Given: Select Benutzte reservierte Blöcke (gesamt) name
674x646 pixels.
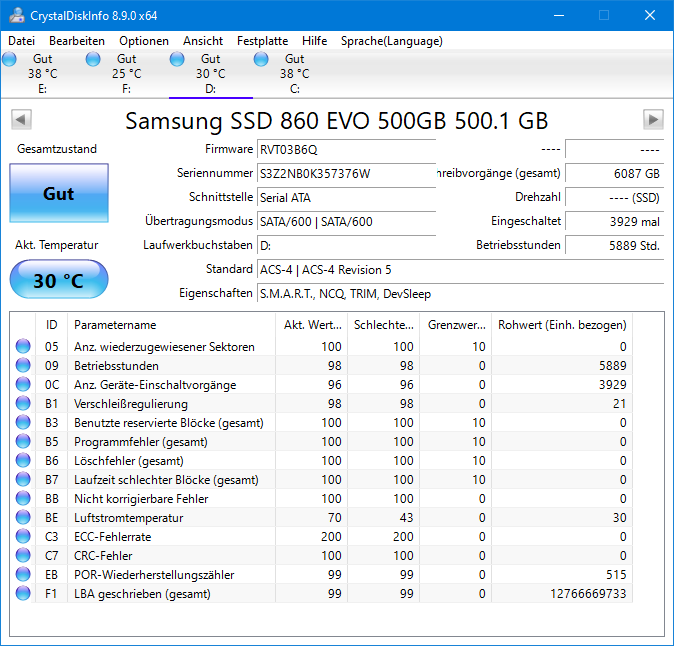Looking at the screenshot, I should (x=168, y=423).
